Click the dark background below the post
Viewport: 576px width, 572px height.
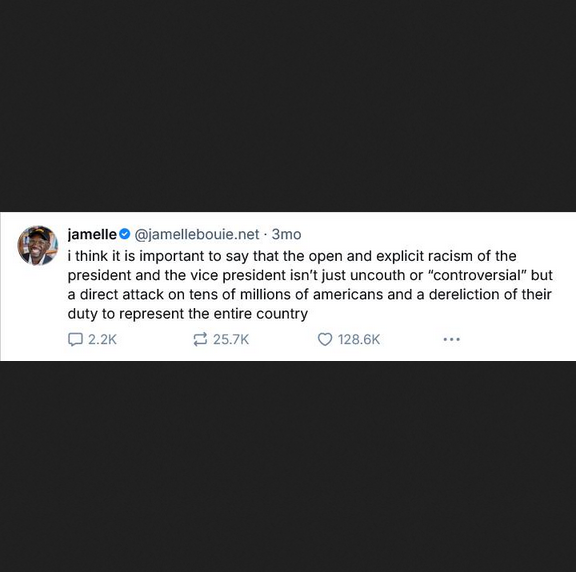288,467
